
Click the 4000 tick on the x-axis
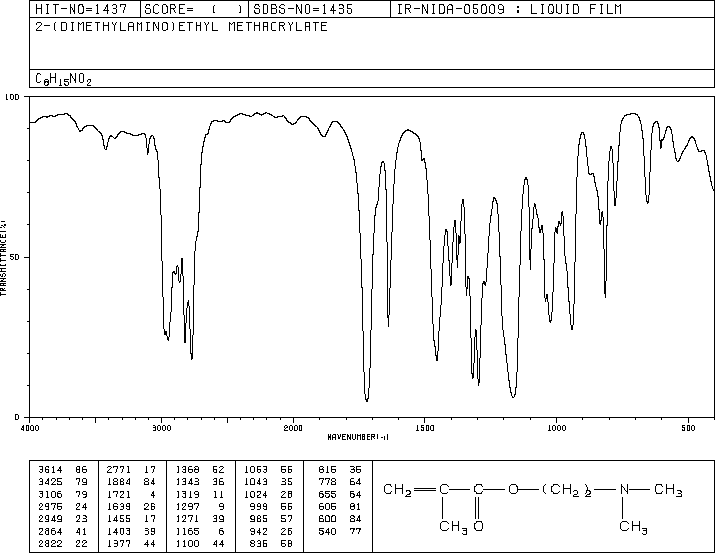pos(30,428)
